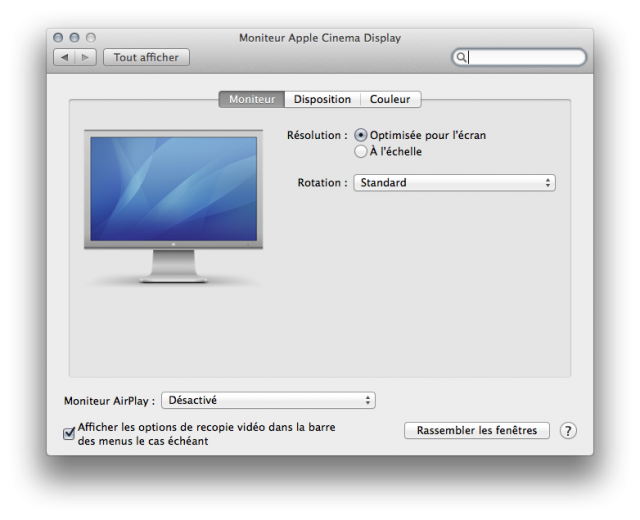Toggle Afficher les options de recopie vidéo checkbox
The image size is (640, 520).
[x=69, y=433]
